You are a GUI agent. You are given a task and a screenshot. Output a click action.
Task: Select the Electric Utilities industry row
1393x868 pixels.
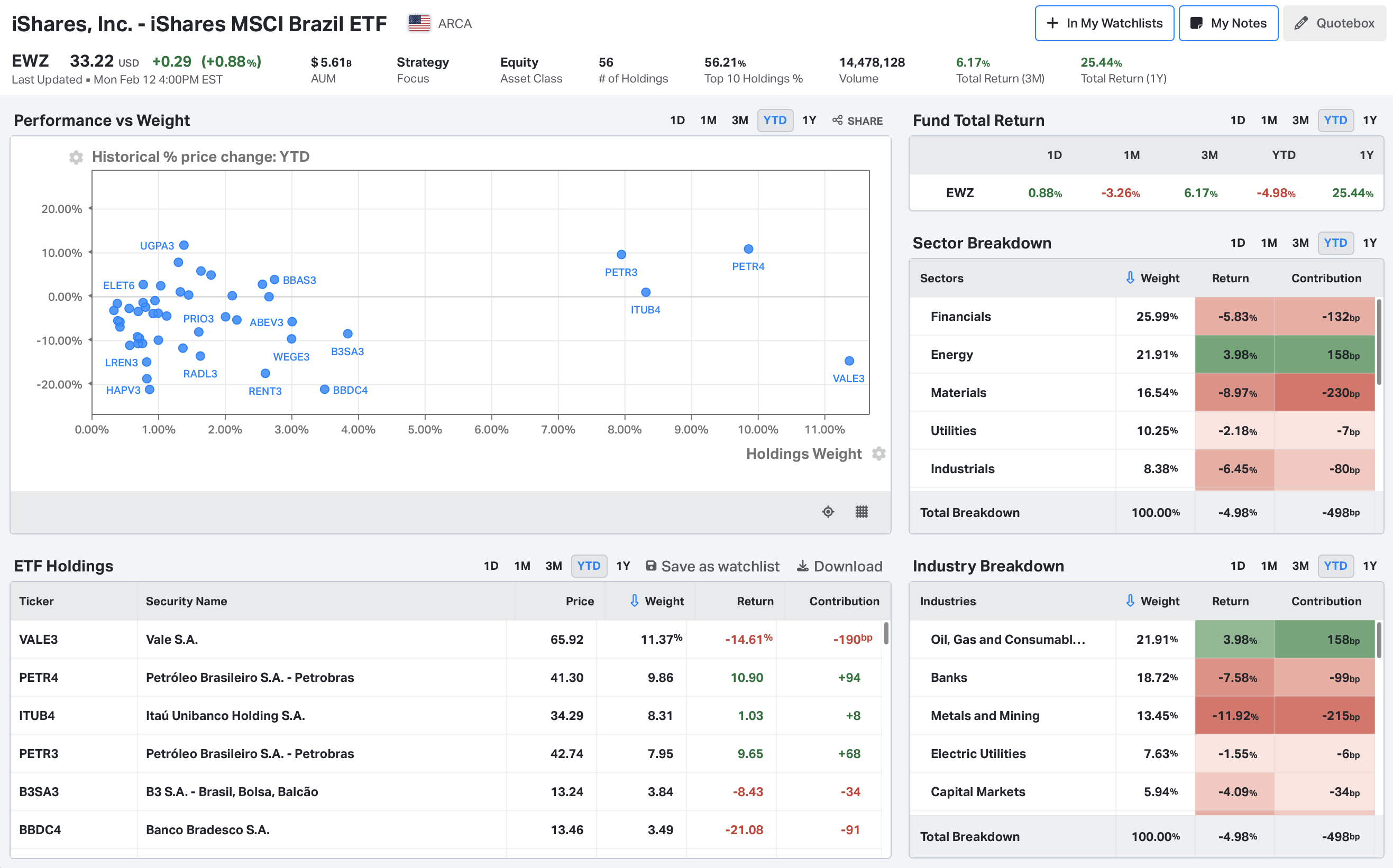1142,754
